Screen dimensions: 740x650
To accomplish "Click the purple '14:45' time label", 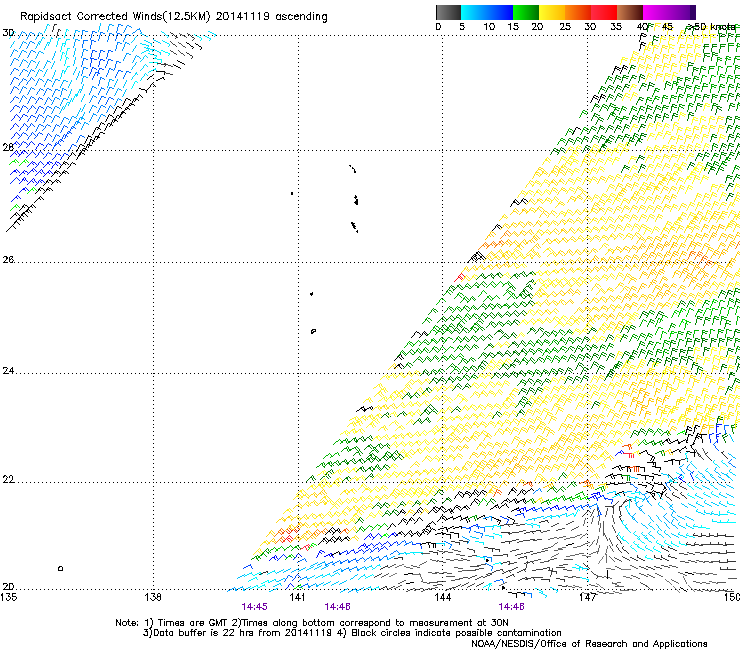I will (x=254, y=607).
